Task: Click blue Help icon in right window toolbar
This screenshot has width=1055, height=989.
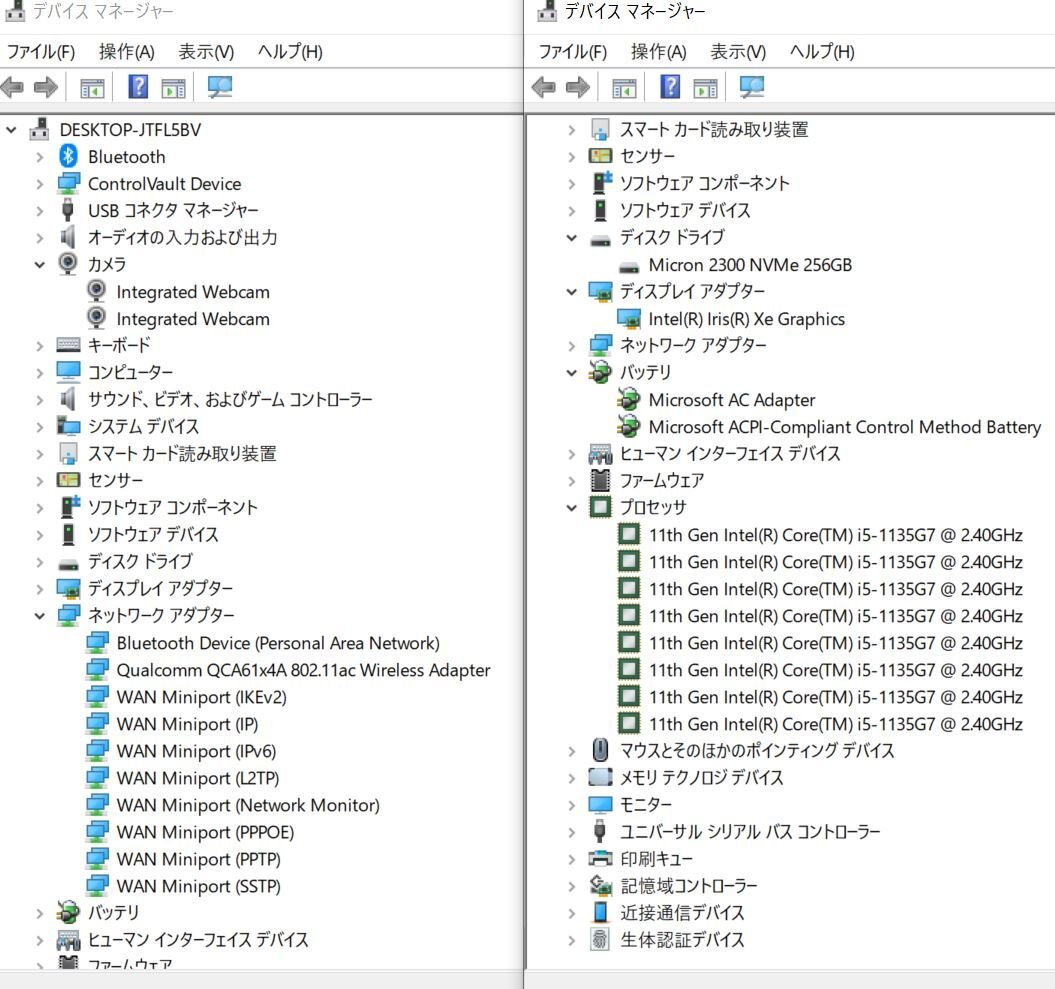Action: (670, 86)
